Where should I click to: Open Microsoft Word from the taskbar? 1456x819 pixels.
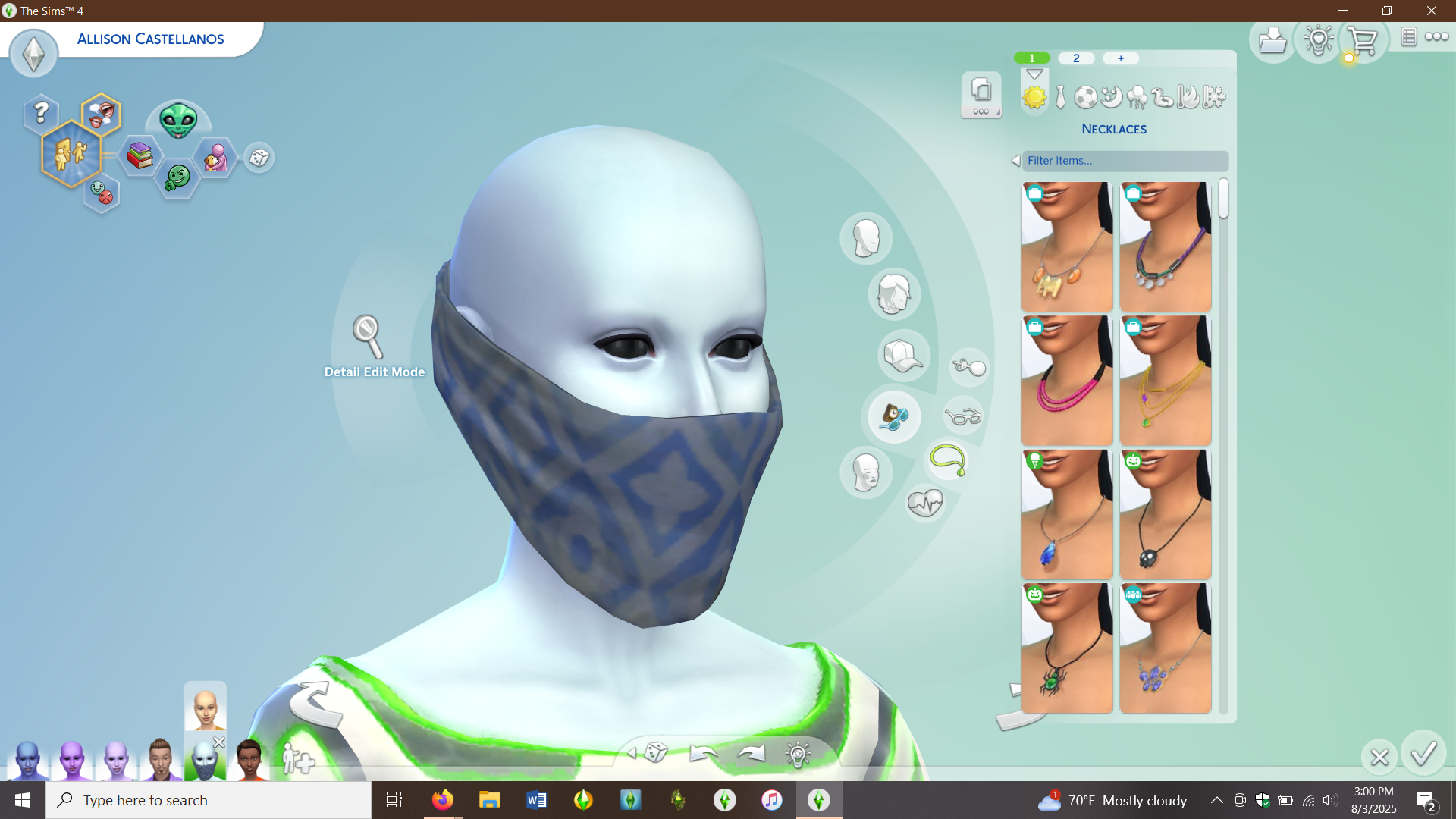pyautogui.click(x=536, y=800)
